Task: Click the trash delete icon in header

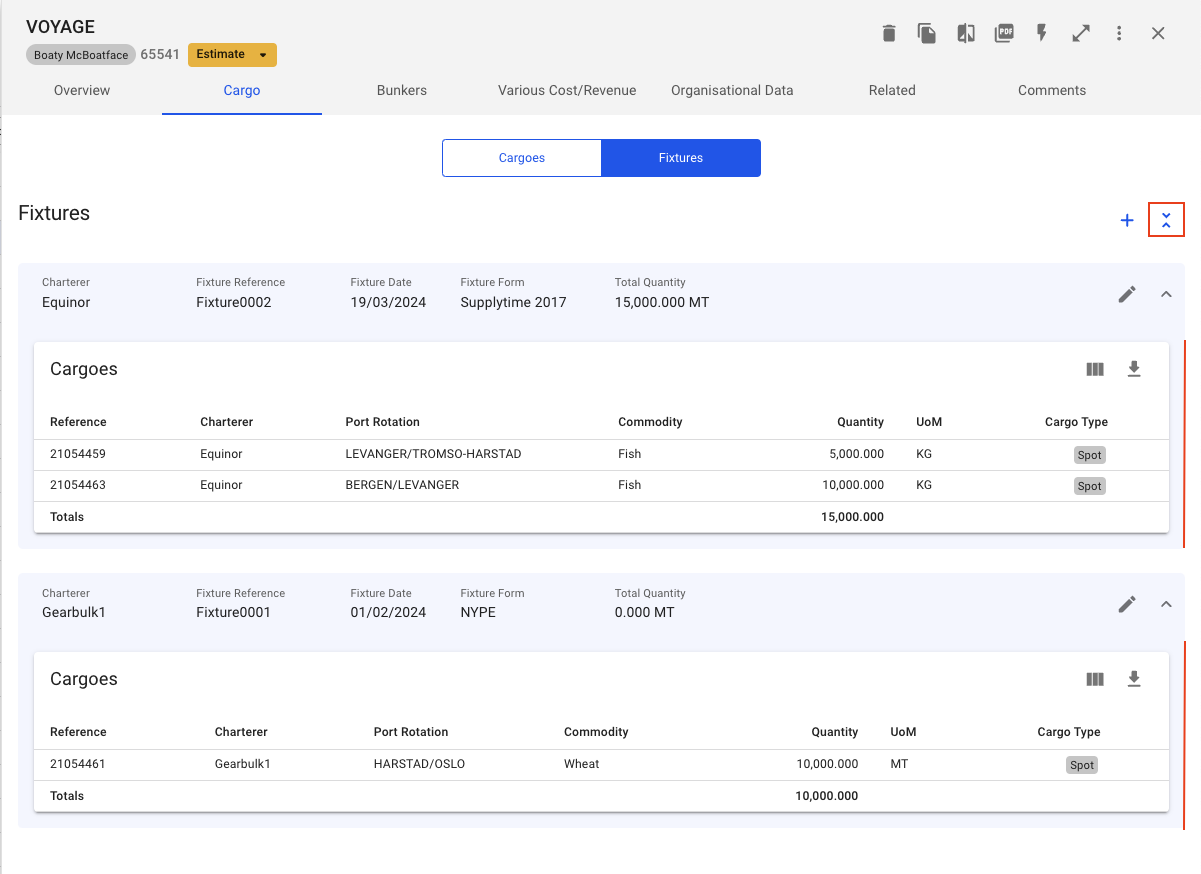Action: pyautogui.click(x=889, y=34)
